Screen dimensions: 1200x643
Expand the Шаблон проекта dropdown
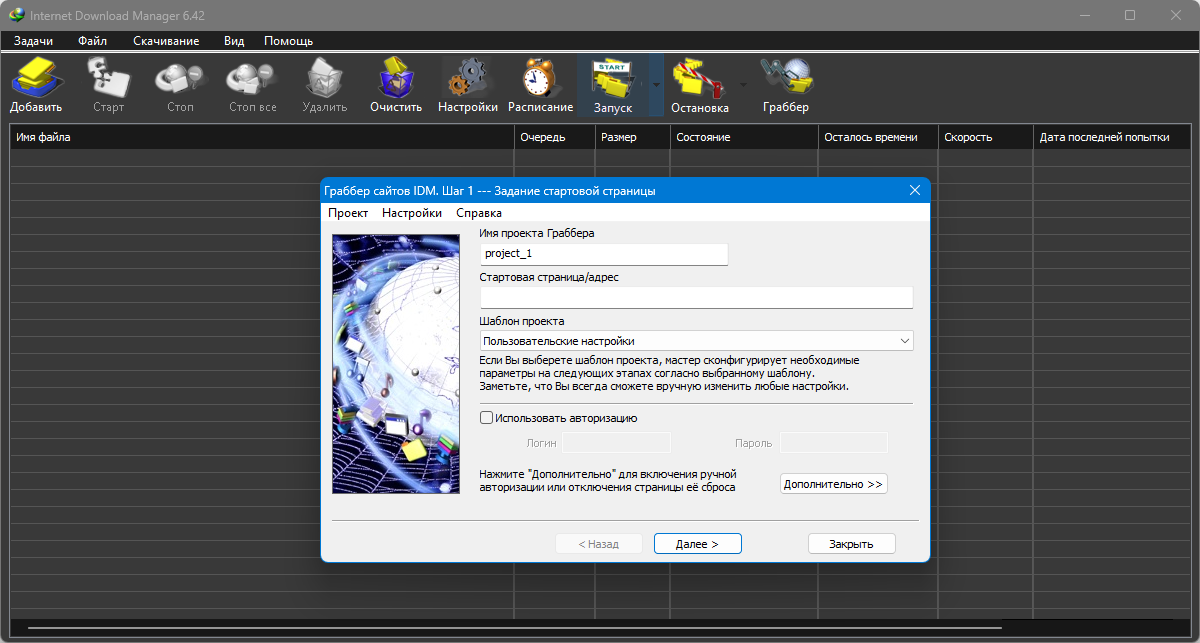[x=904, y=341]
